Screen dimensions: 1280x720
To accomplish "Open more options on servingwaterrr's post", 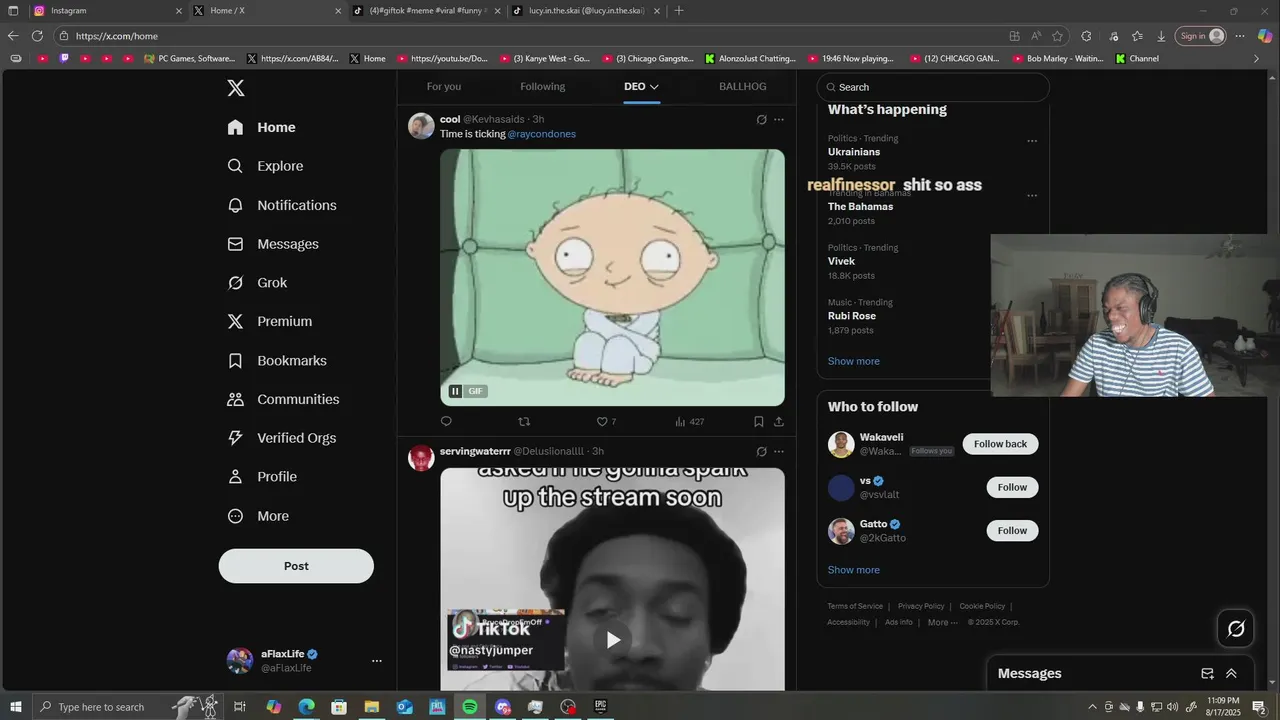I will click(779, 452).
